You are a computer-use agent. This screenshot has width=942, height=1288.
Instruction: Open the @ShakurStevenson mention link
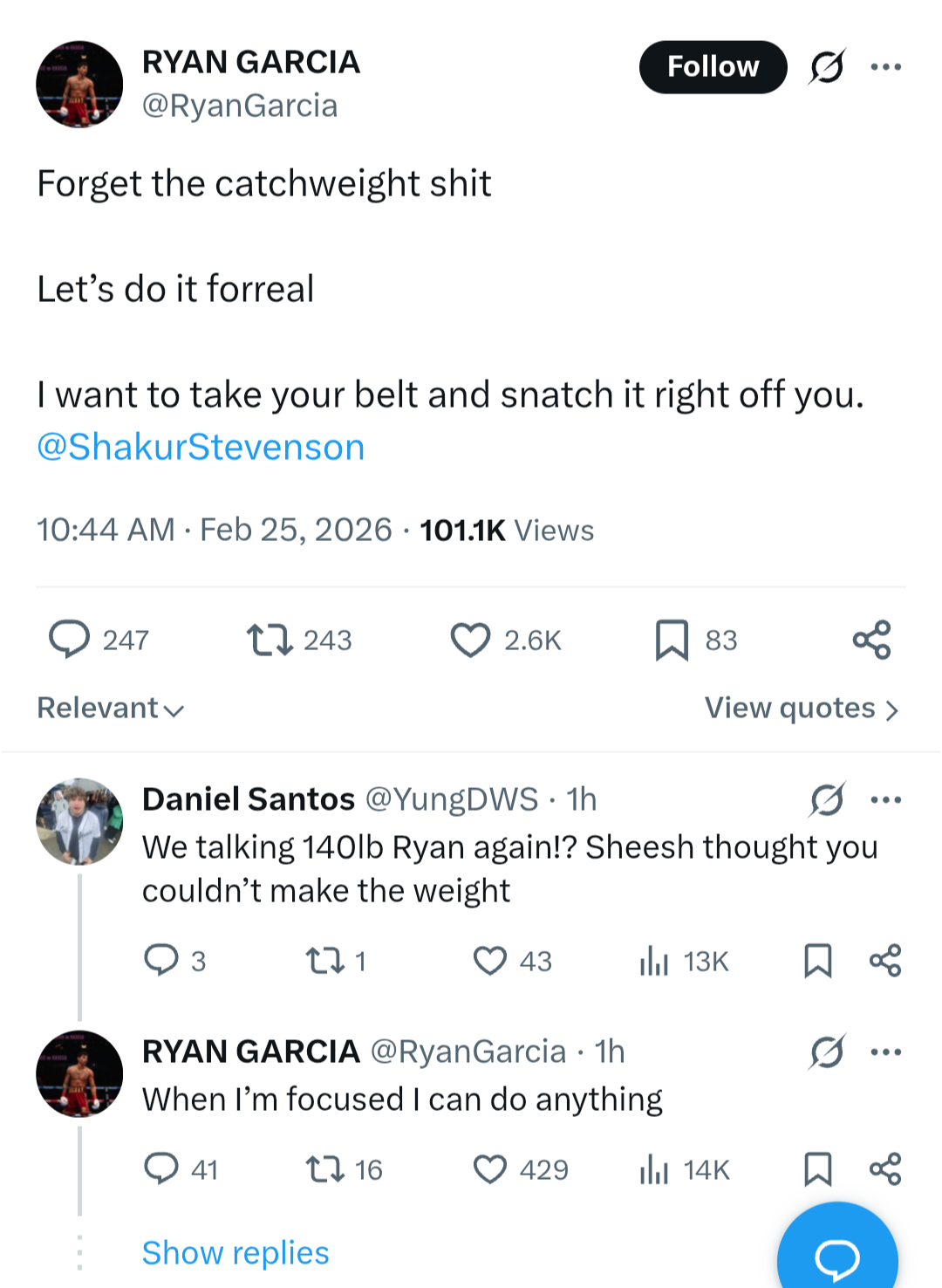coord(201,447)
